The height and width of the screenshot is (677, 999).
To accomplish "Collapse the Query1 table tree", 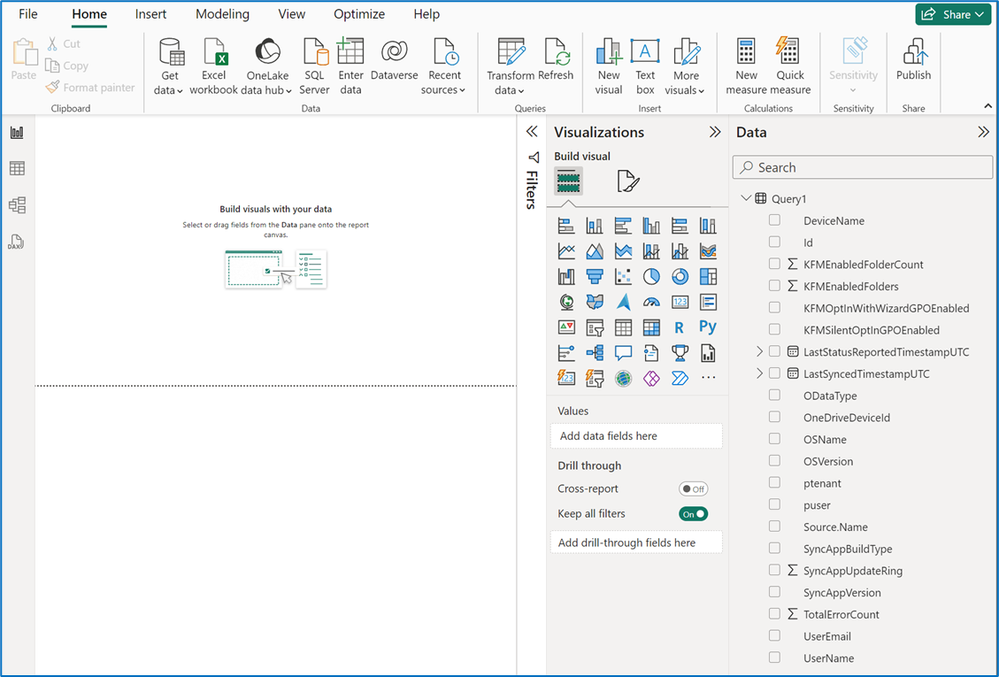I will (x=746, y=199).
